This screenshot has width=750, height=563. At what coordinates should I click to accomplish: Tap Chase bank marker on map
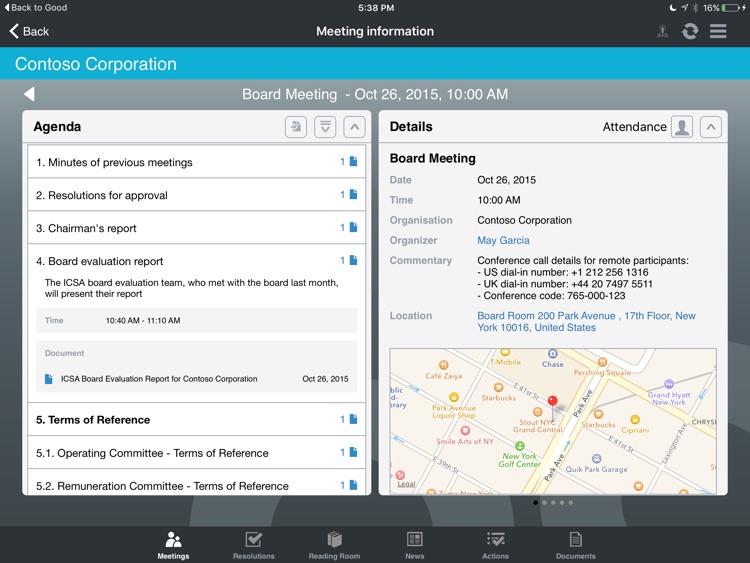[552, 354]
